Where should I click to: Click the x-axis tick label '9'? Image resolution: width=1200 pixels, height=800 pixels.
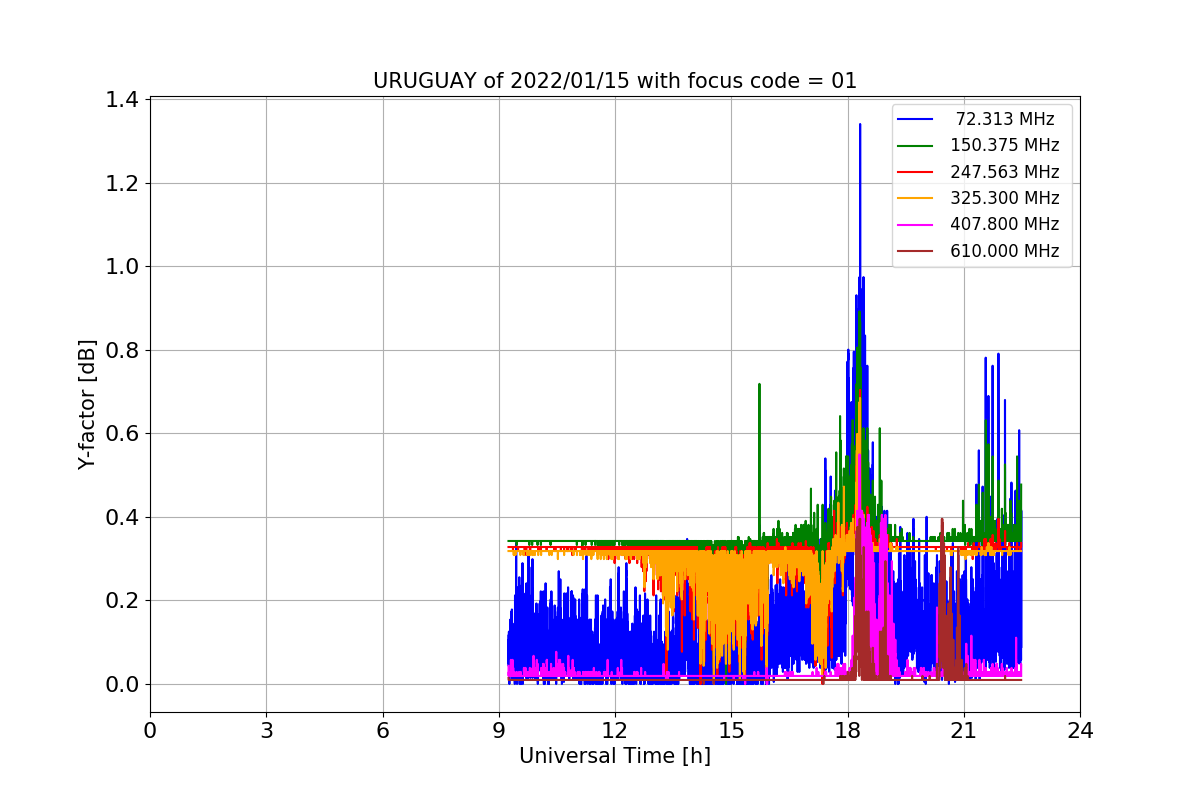pos(499,731)
